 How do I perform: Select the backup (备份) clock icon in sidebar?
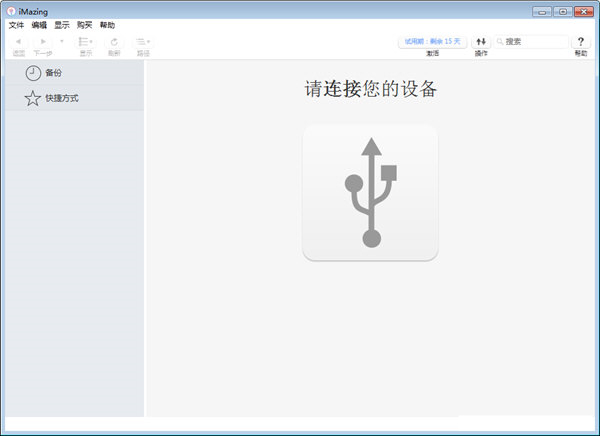pos(34,73)
